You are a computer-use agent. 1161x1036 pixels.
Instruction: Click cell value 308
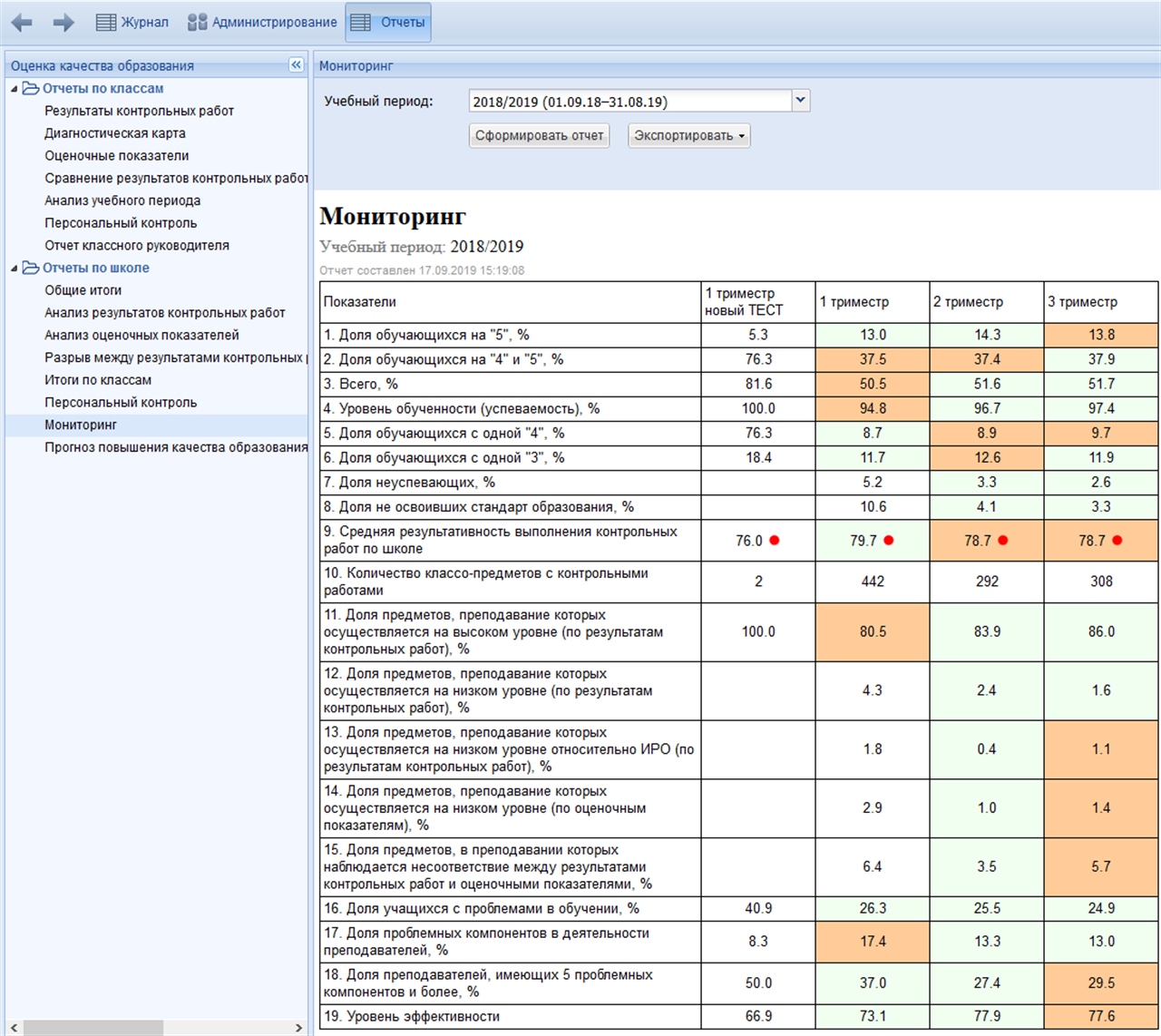pos(1101,582)
